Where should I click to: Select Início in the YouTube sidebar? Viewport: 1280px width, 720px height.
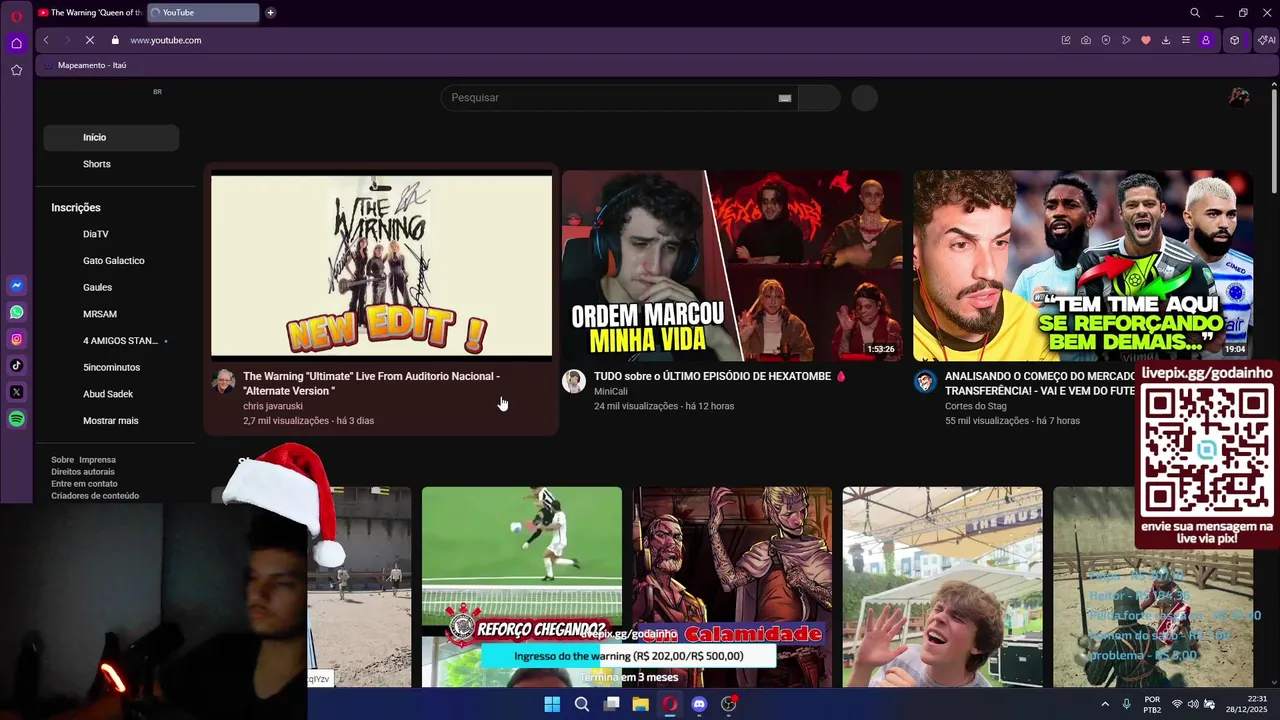pyautogui.click(x=111, y=138)
